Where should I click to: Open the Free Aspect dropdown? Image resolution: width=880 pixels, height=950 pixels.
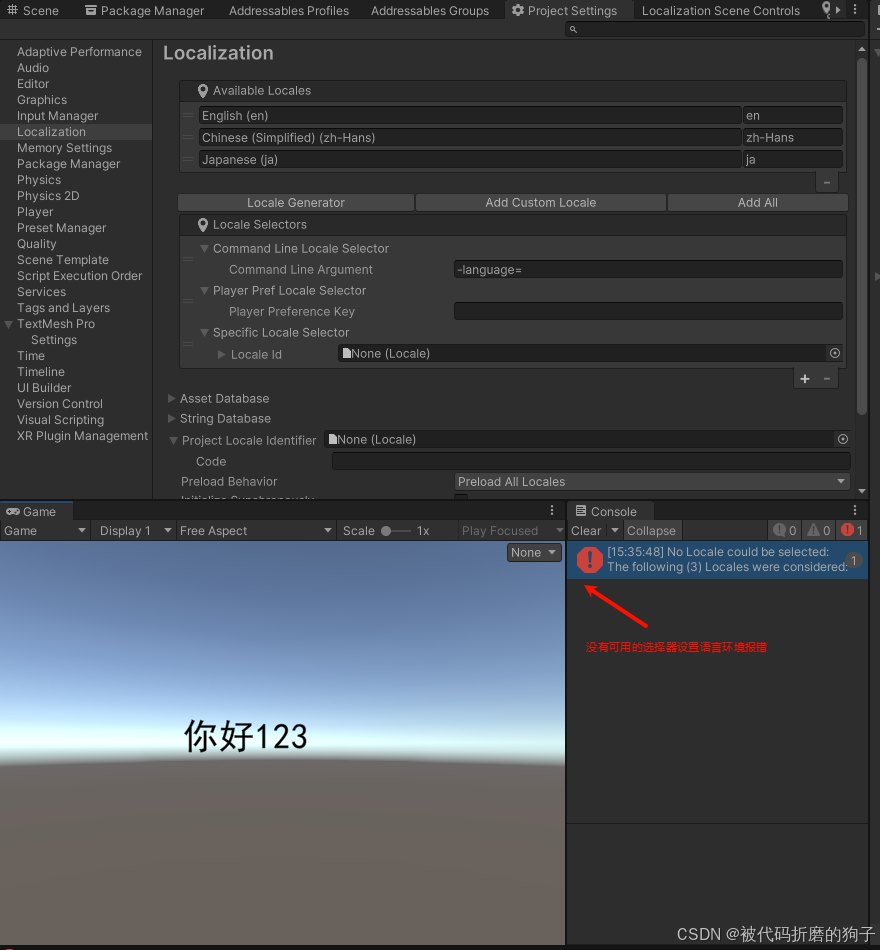pos(255,531)
